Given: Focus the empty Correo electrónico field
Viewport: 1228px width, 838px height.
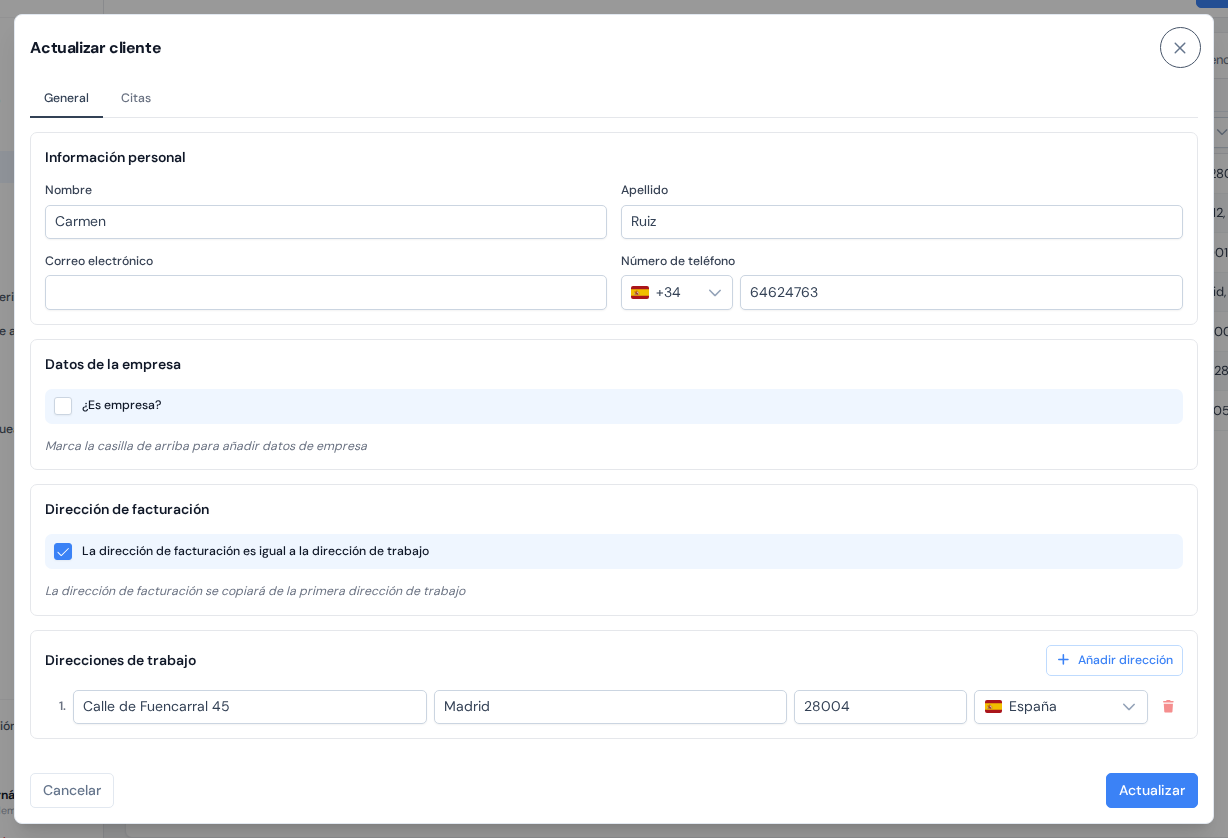Looking at the screenshot, I should pos(326,293).
